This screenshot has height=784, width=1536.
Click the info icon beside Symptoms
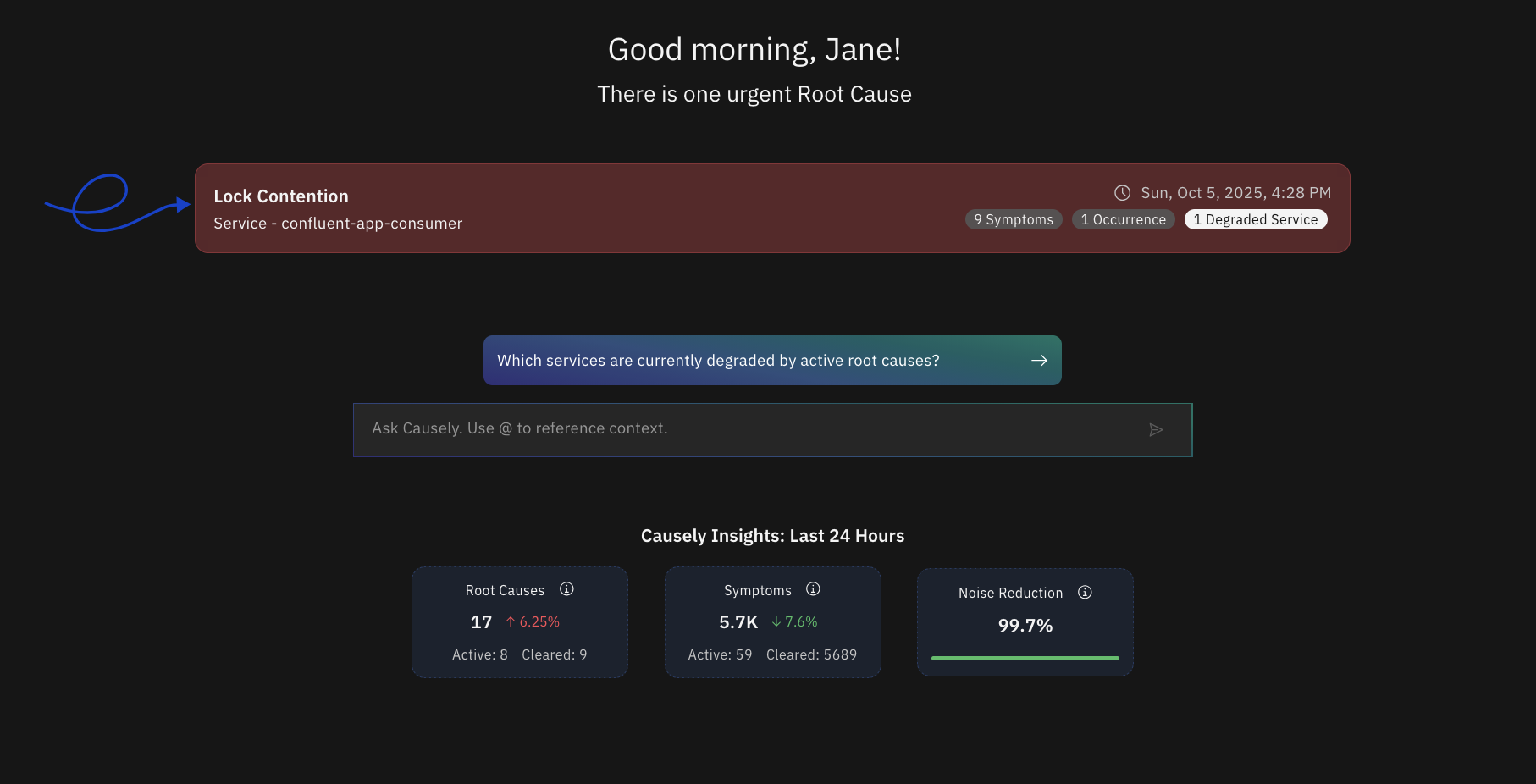point(813,589)
